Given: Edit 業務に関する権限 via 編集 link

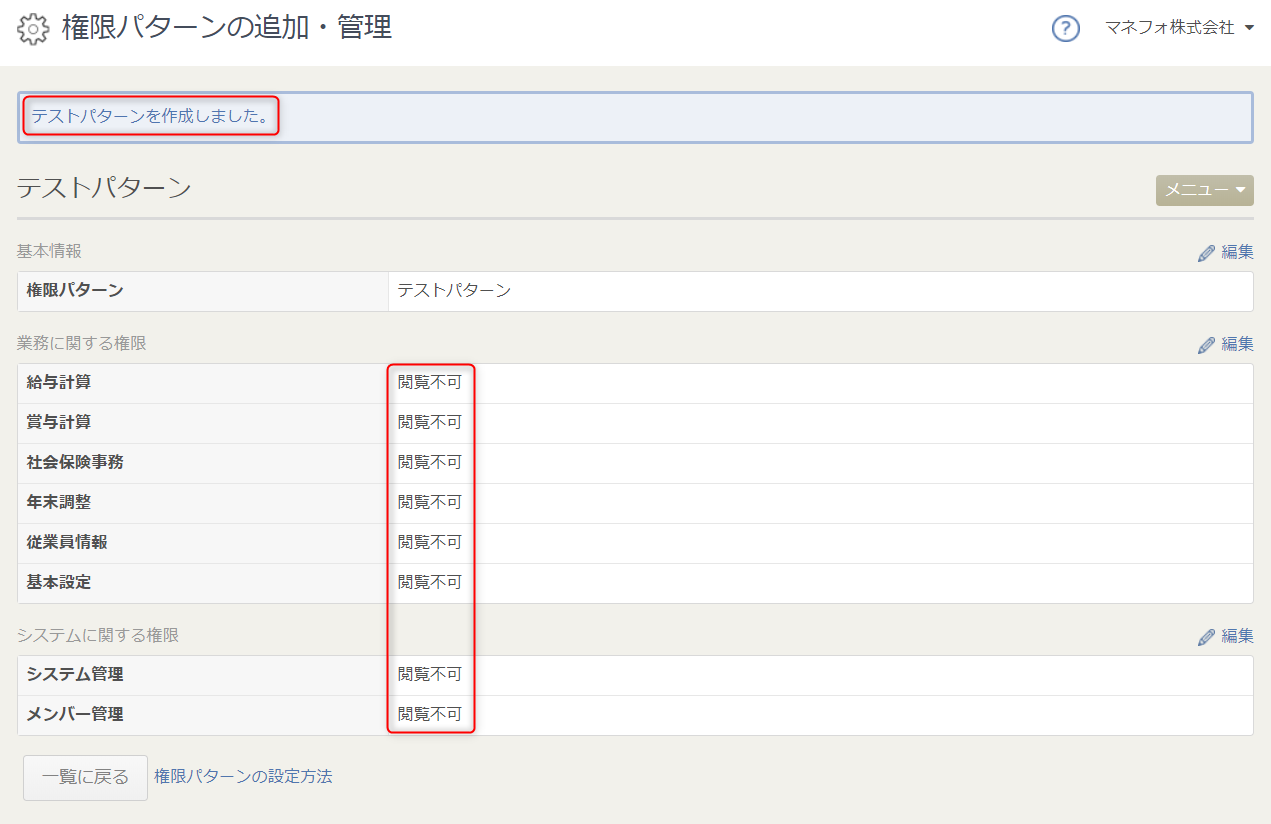Looking at the screenshot, I should pos(1238,344).
